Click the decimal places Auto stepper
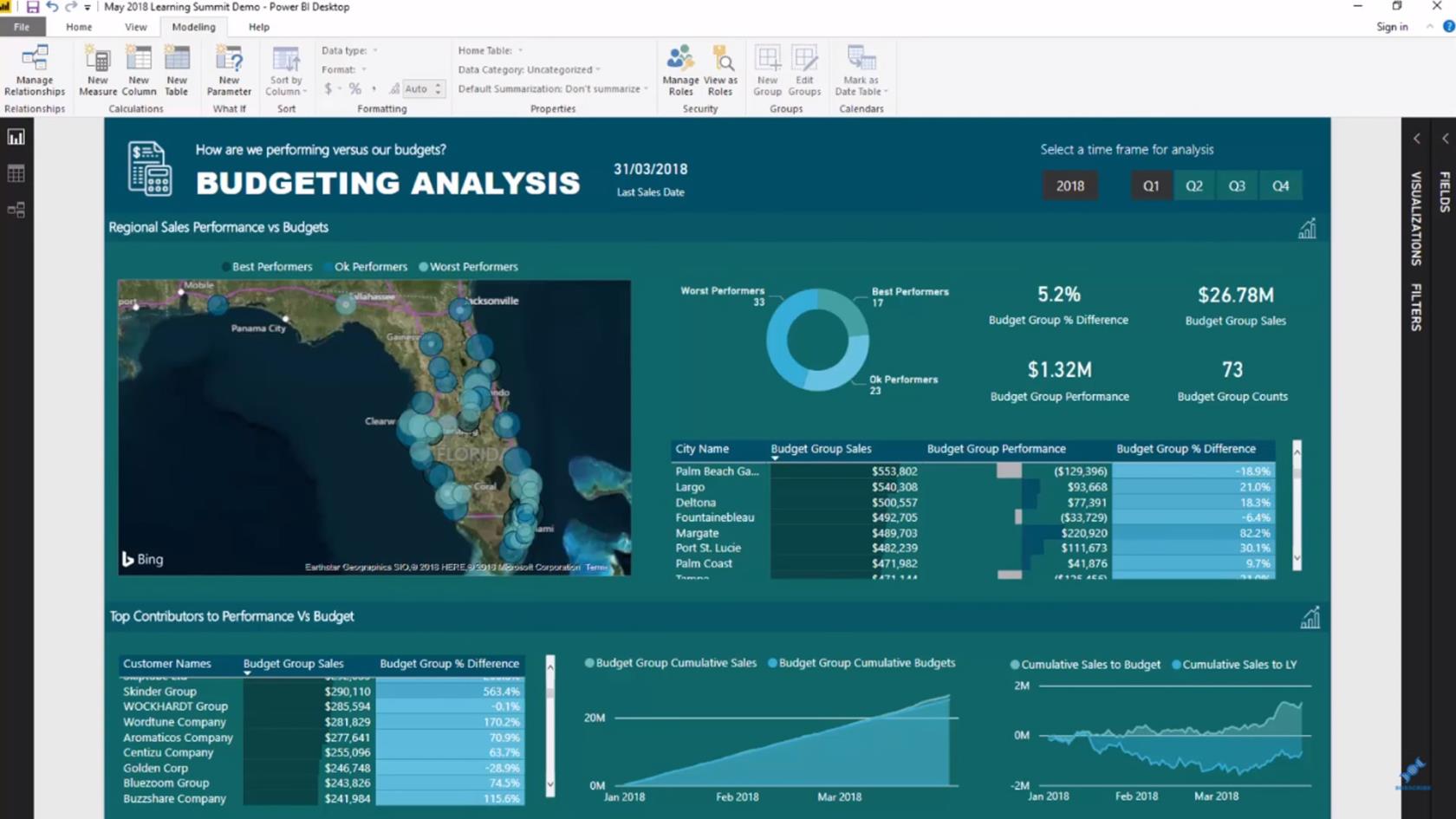1456x819 pixels. click(x=439, y=88)
